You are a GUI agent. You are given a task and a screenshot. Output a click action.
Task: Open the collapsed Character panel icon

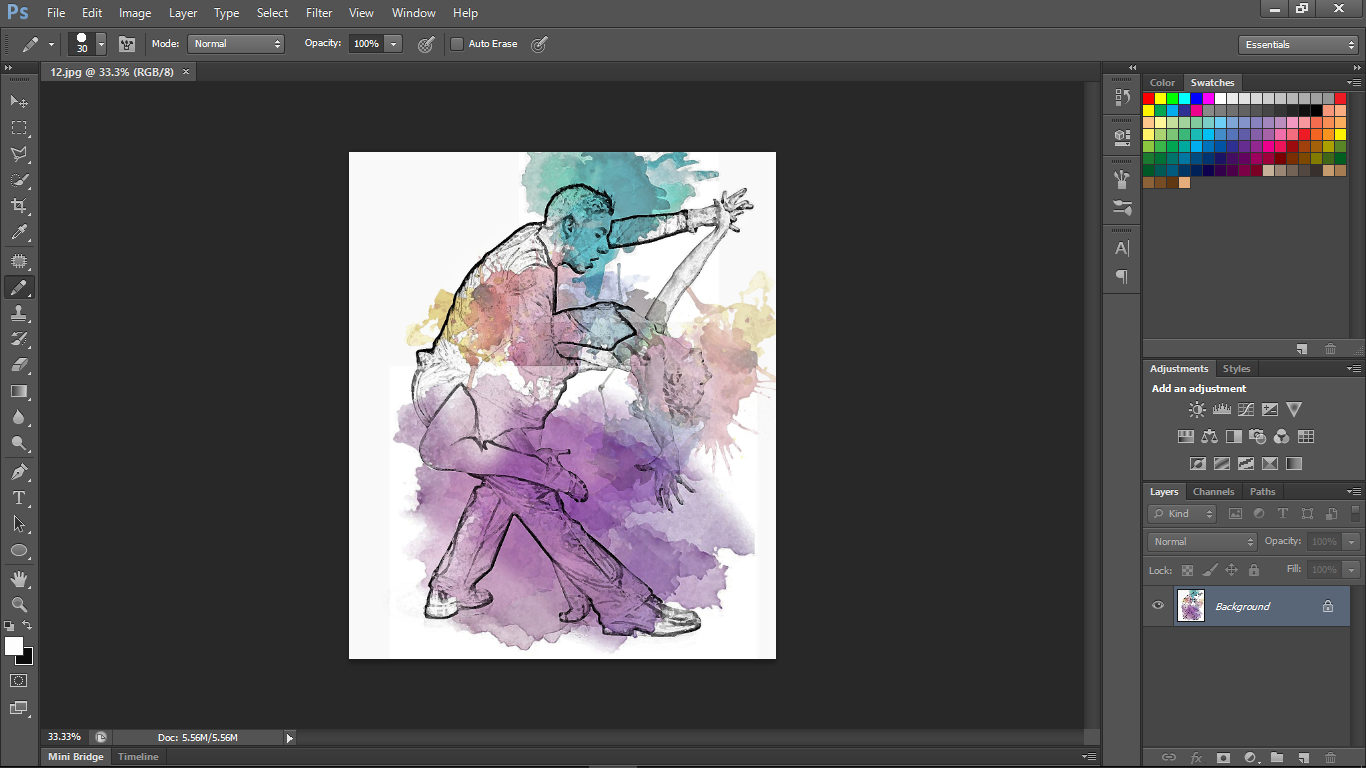pos(1122,248)
